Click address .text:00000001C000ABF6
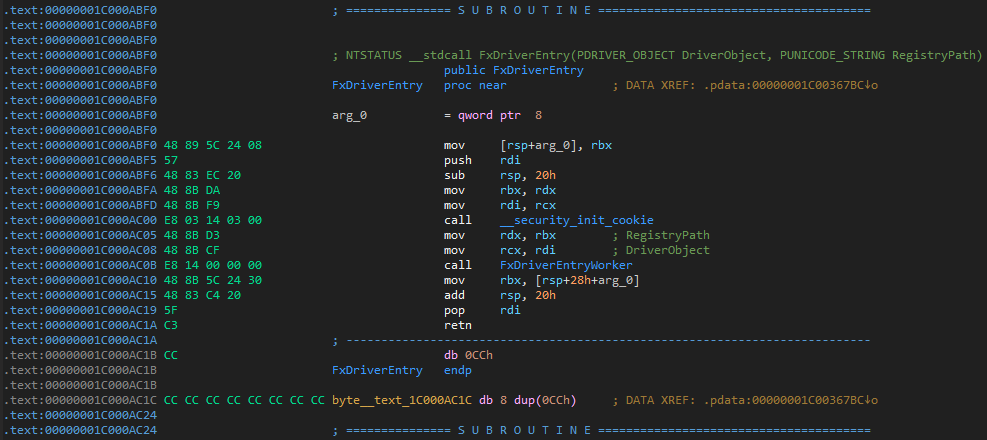987x440 pixels. 80,176
